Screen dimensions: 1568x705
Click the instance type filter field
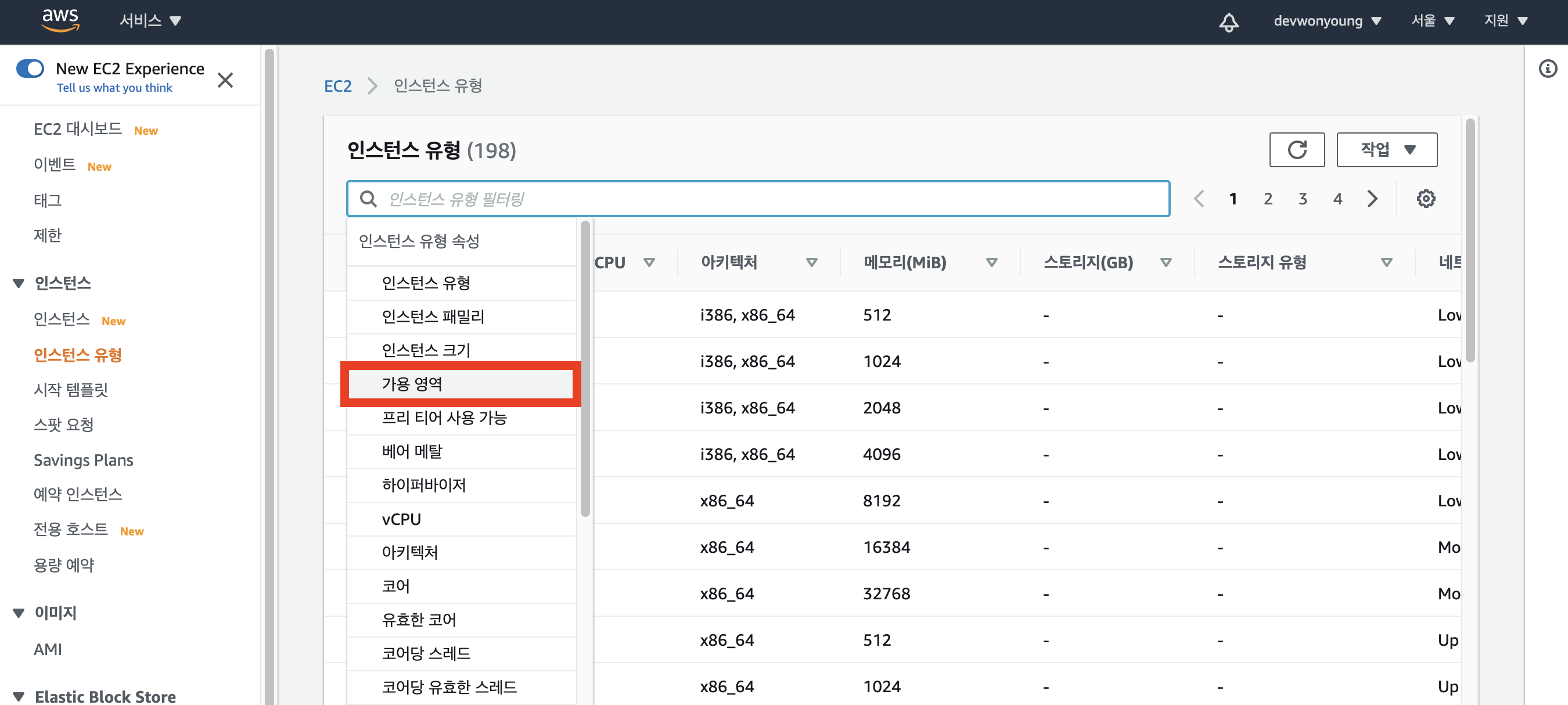click(757, 199)
